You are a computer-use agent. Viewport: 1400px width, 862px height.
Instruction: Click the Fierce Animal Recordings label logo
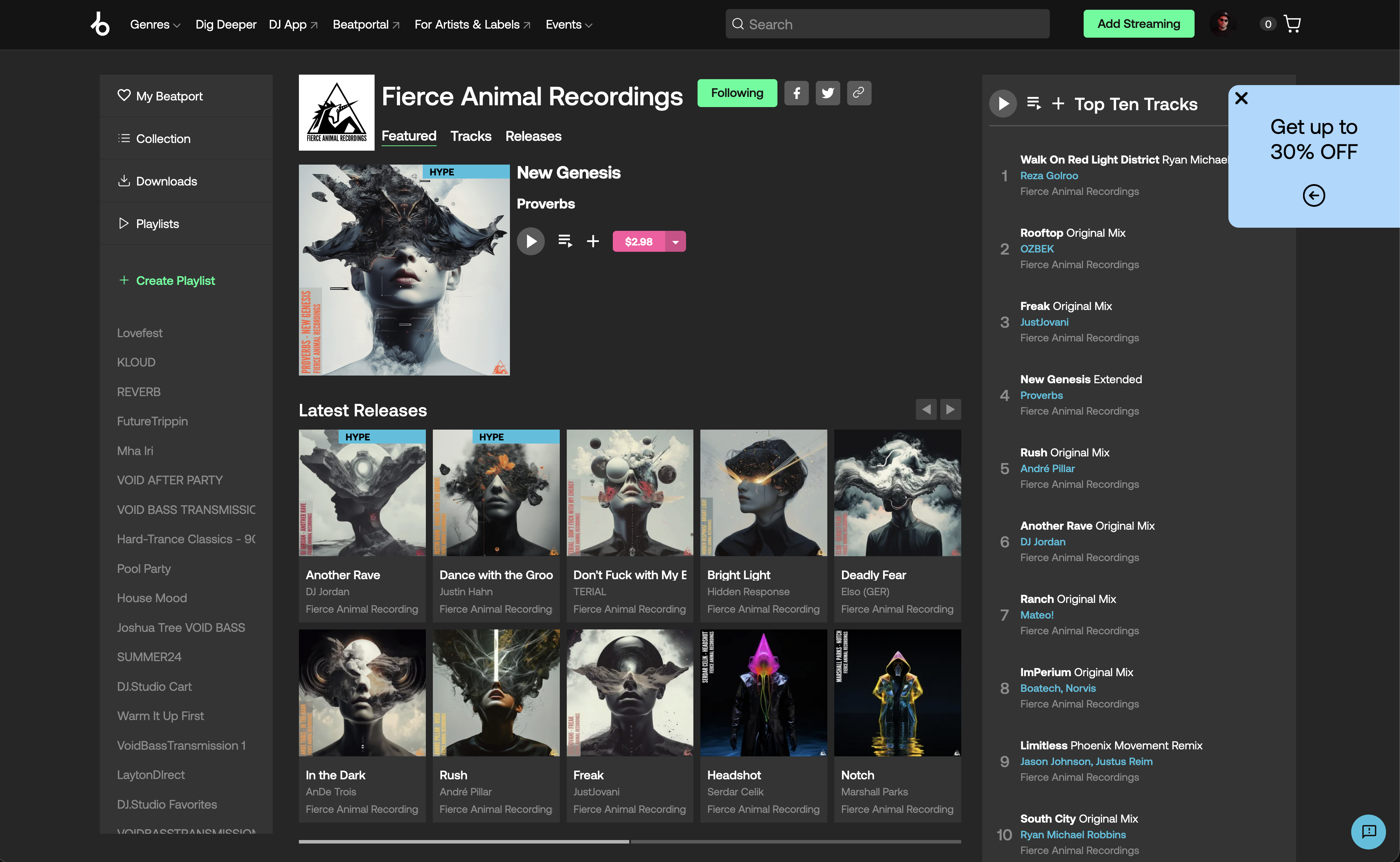click(337, 112)
